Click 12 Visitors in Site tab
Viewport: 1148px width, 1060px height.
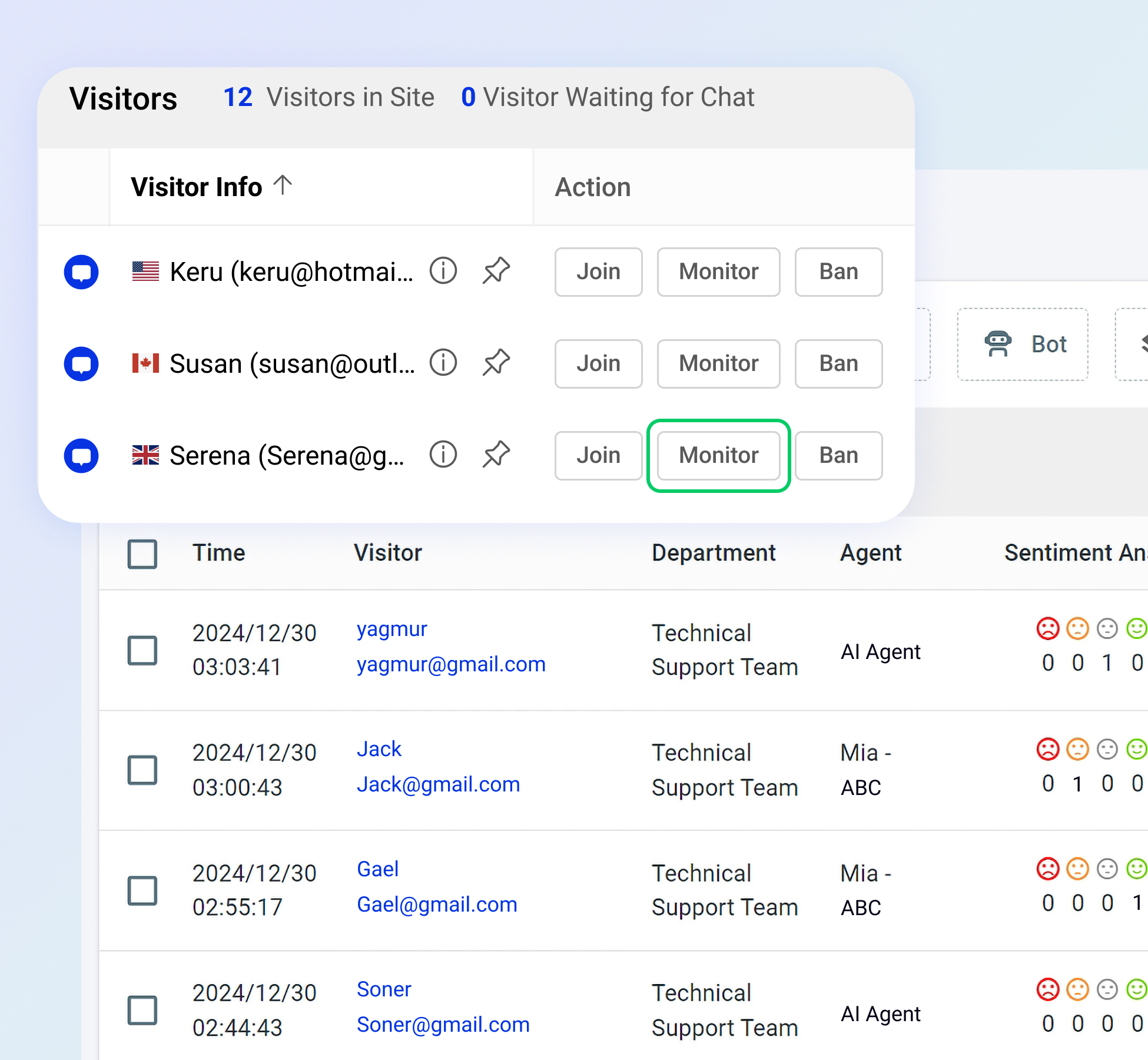(x=329, y=97)
